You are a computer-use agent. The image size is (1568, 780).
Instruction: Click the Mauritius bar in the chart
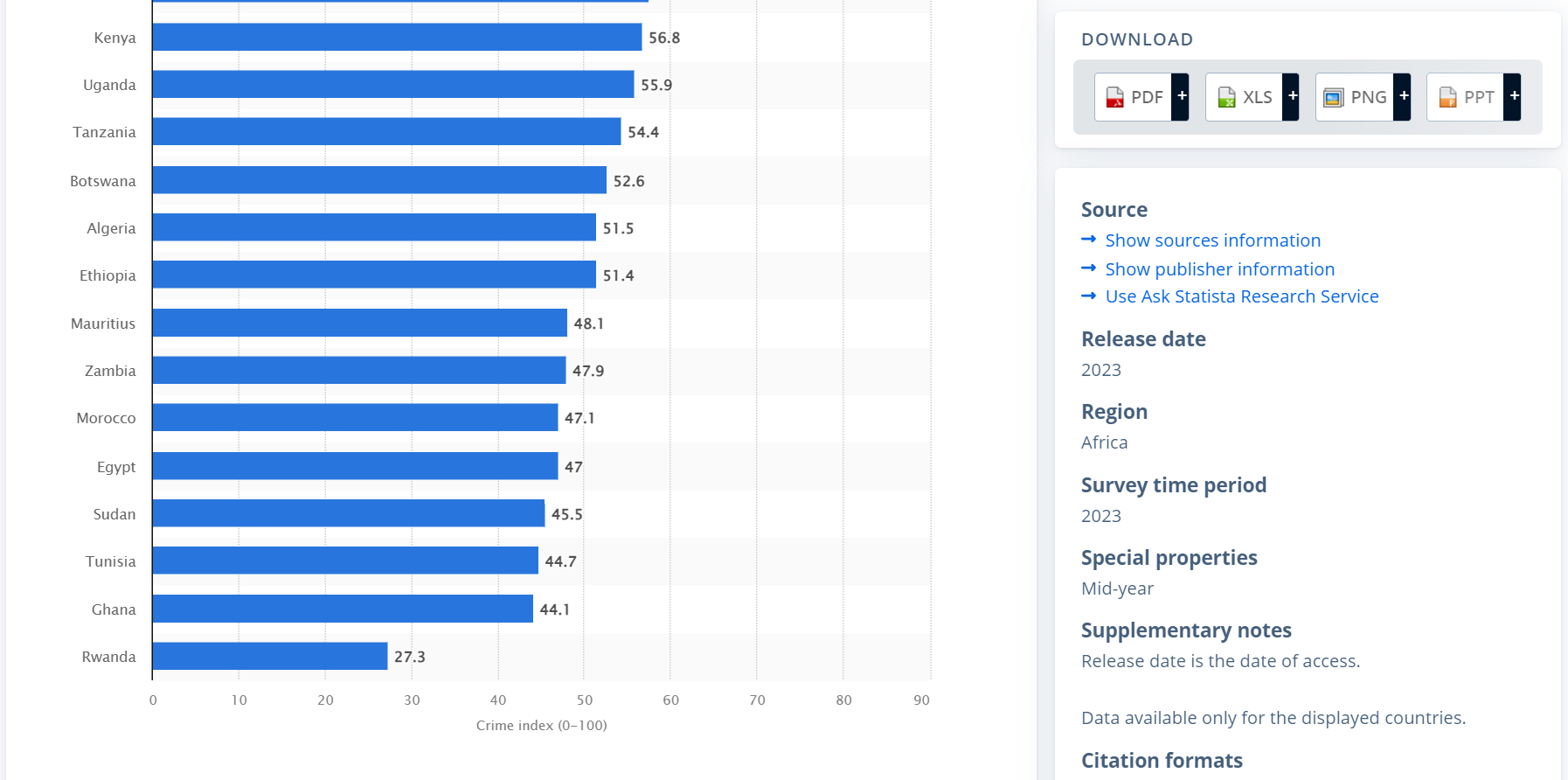click(359, 323)
